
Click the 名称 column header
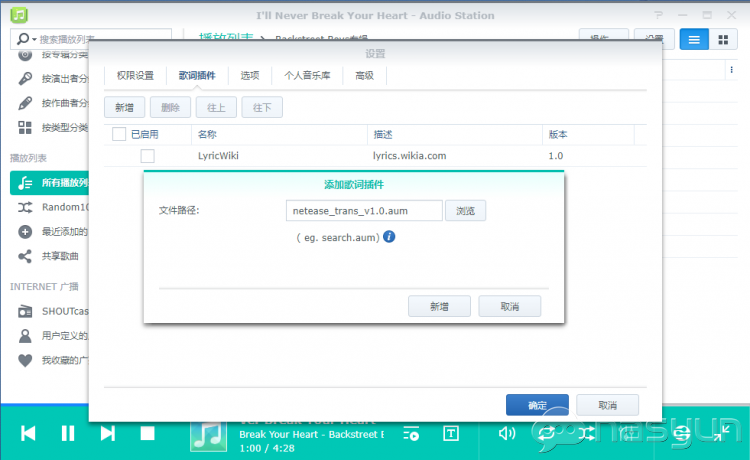pyautogui.click(x=279, y=135)
